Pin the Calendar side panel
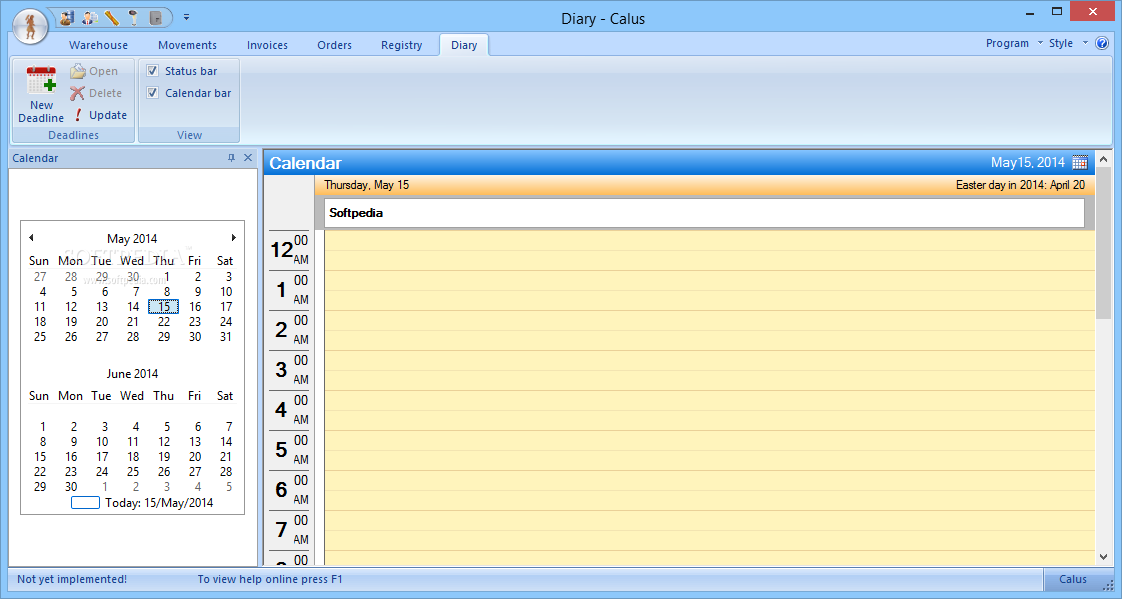This screenshot has width=1122, height=599. (x=231, y=157)
